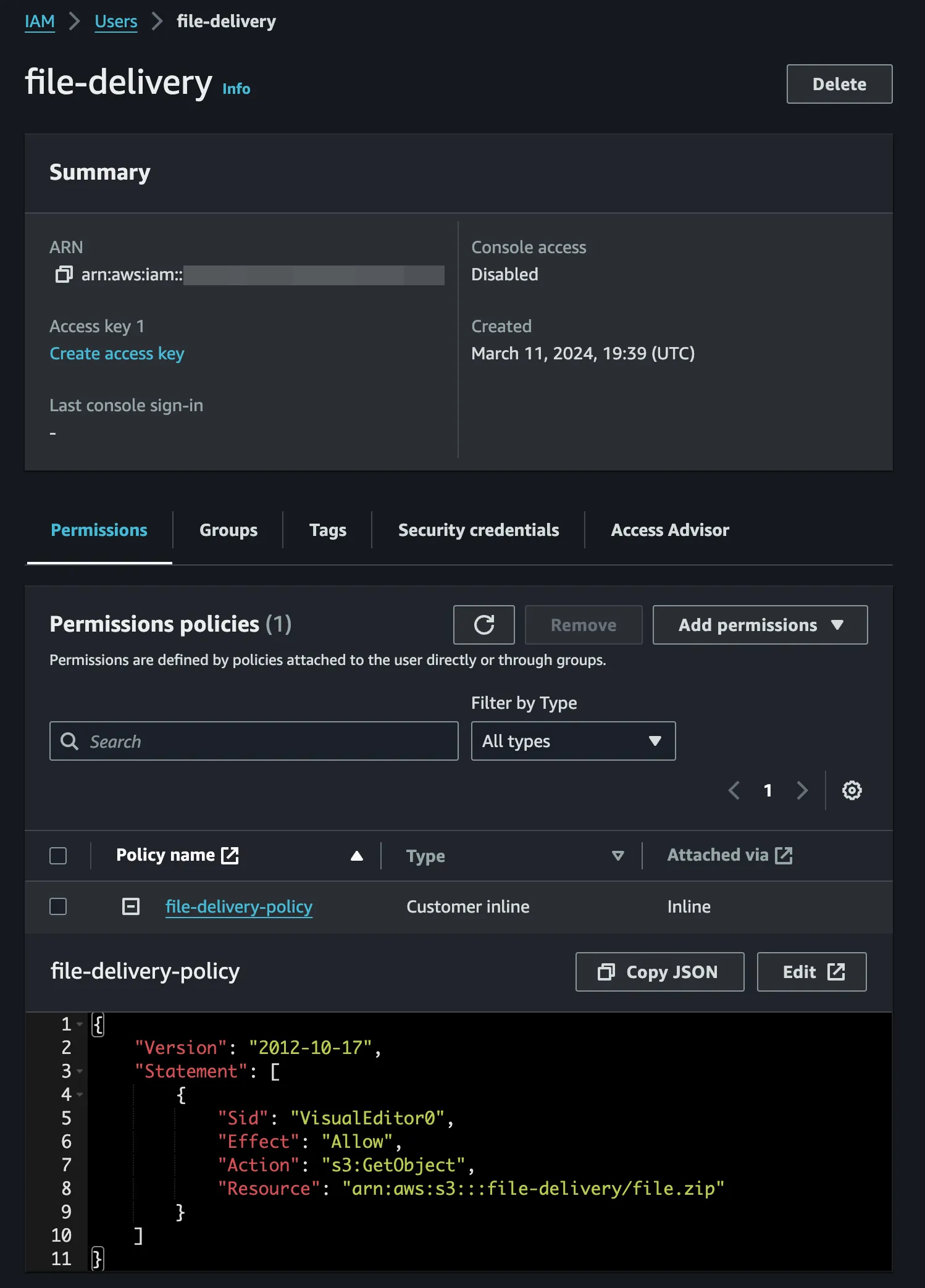Open the Security credentials tab
925x1288 pixels.
479,530
